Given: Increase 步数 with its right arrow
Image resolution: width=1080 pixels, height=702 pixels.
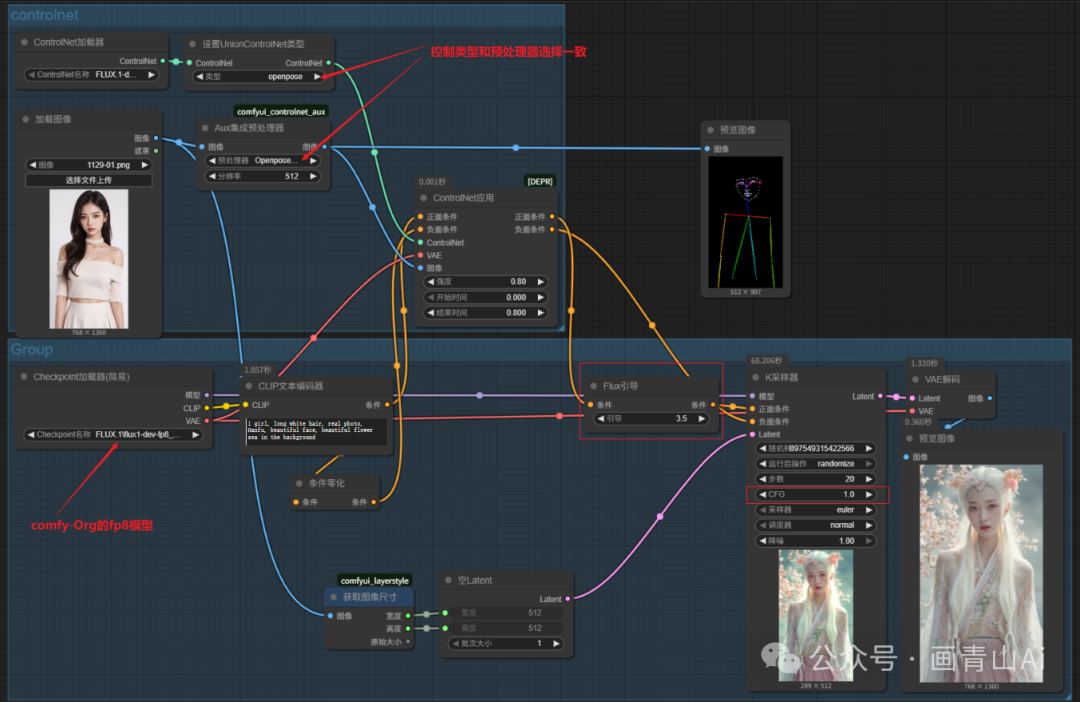Looking at the screenshot, I should 869,479.
